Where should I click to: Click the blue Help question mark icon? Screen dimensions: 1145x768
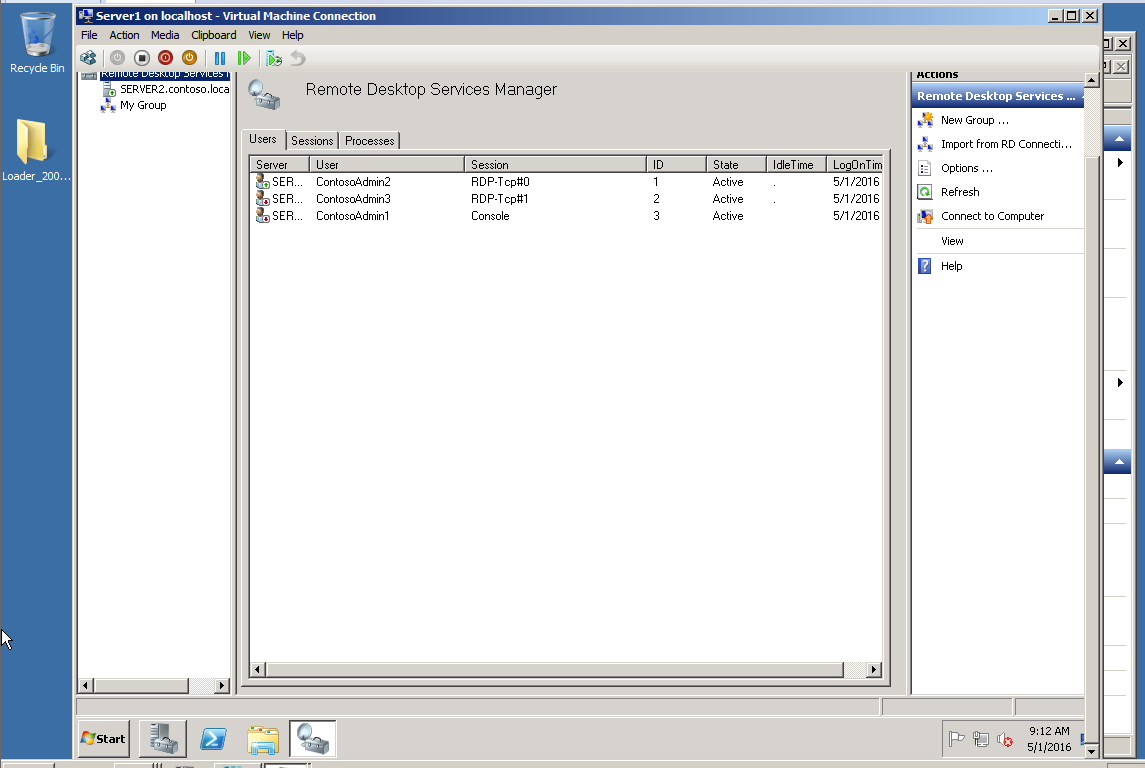924,266
